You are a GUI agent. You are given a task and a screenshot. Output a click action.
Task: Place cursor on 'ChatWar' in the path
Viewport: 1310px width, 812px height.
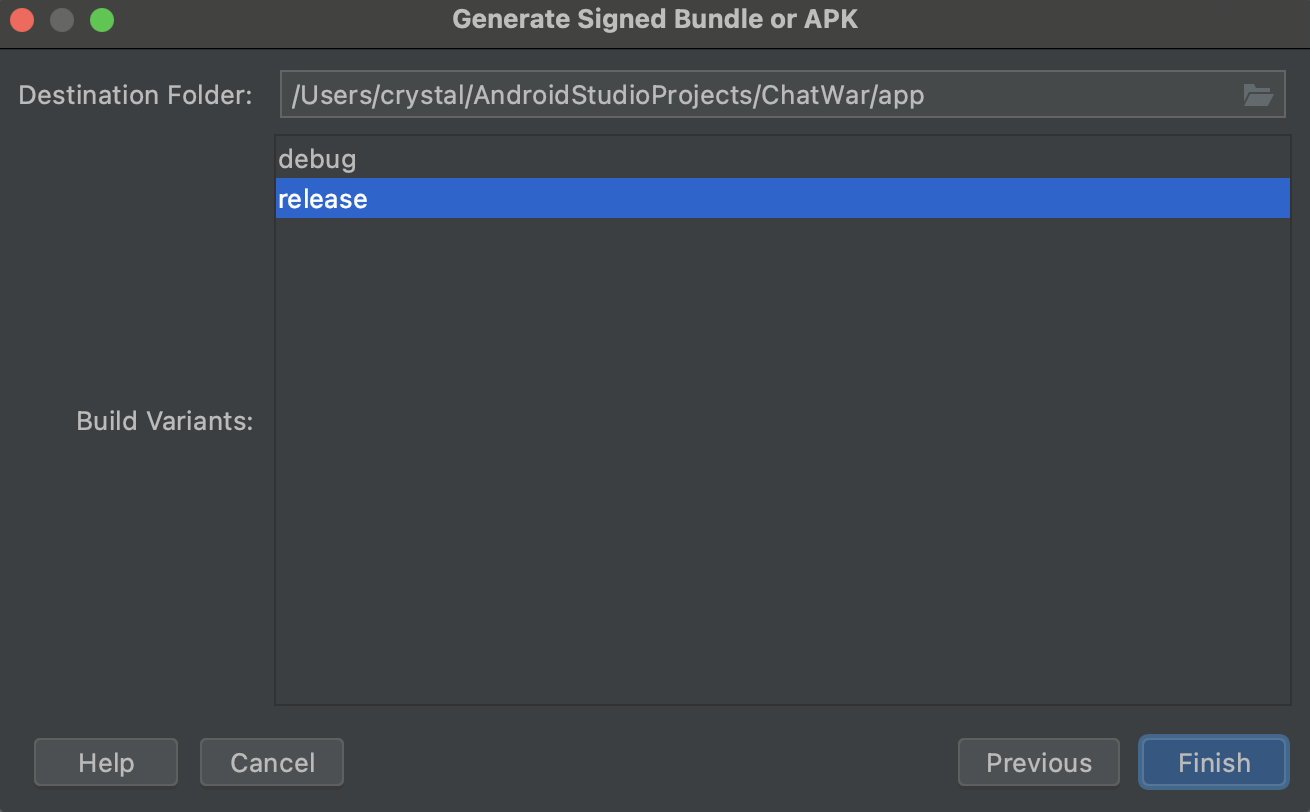pos(812,95)
